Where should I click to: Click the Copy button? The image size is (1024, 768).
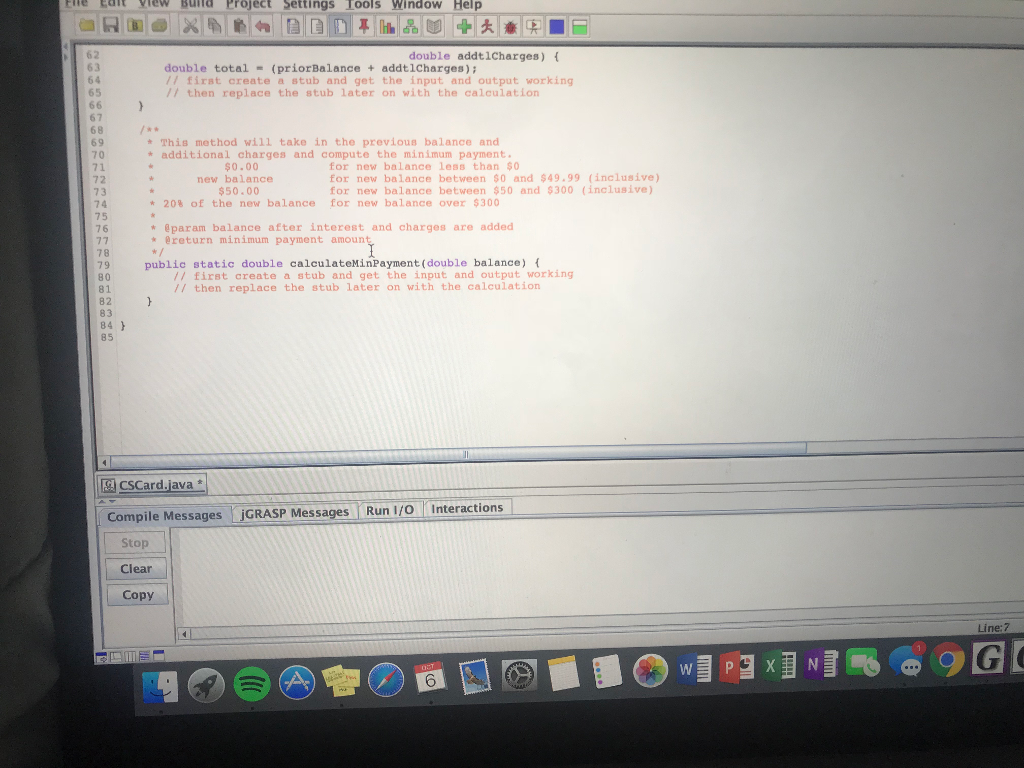[x=138, y=595]
